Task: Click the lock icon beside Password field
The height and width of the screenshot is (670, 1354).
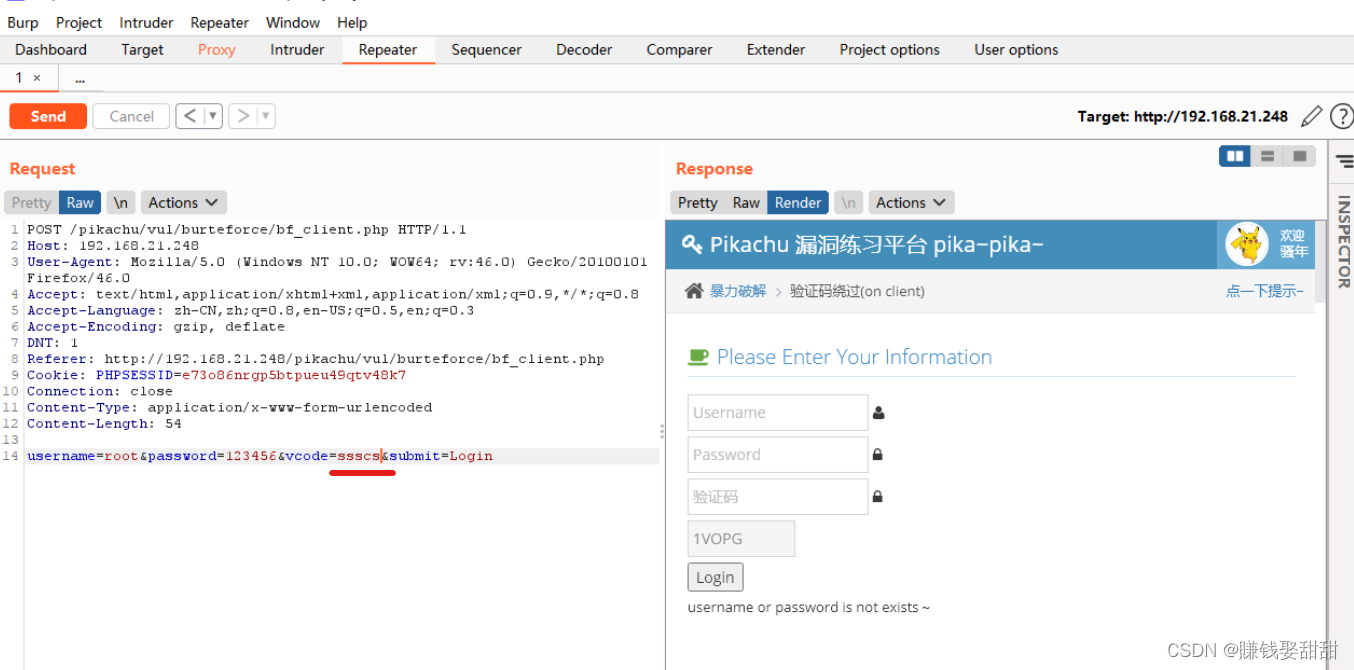Action: [x=878, y=454]
